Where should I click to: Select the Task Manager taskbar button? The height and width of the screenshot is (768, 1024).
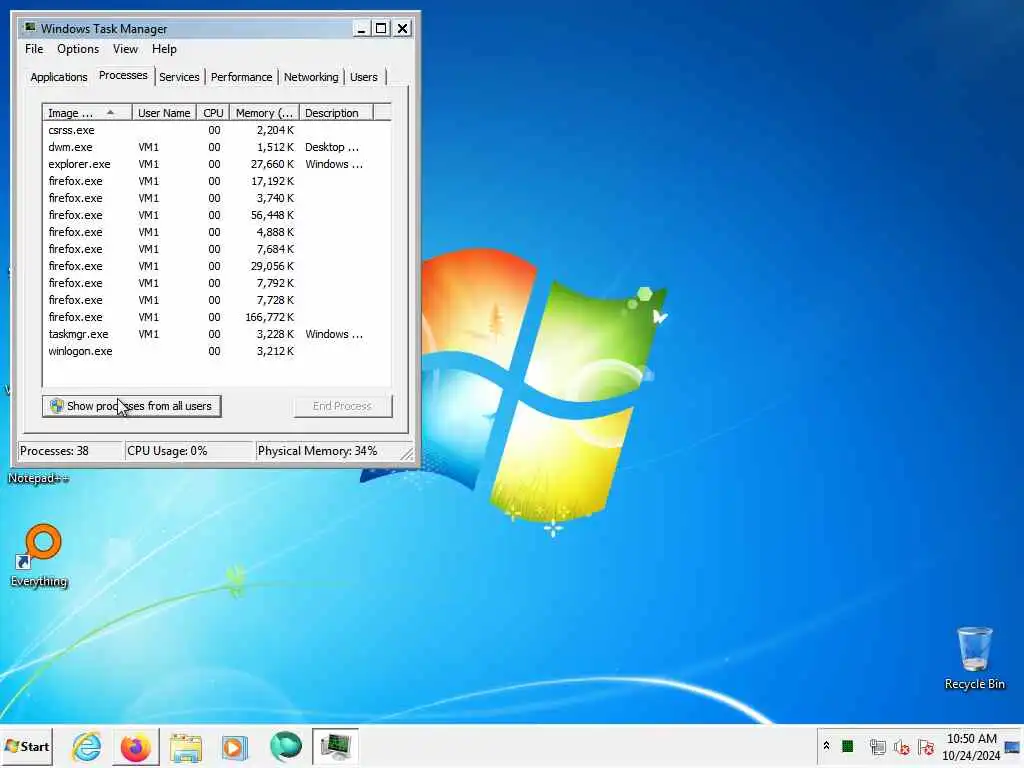(x=335, y=746)
